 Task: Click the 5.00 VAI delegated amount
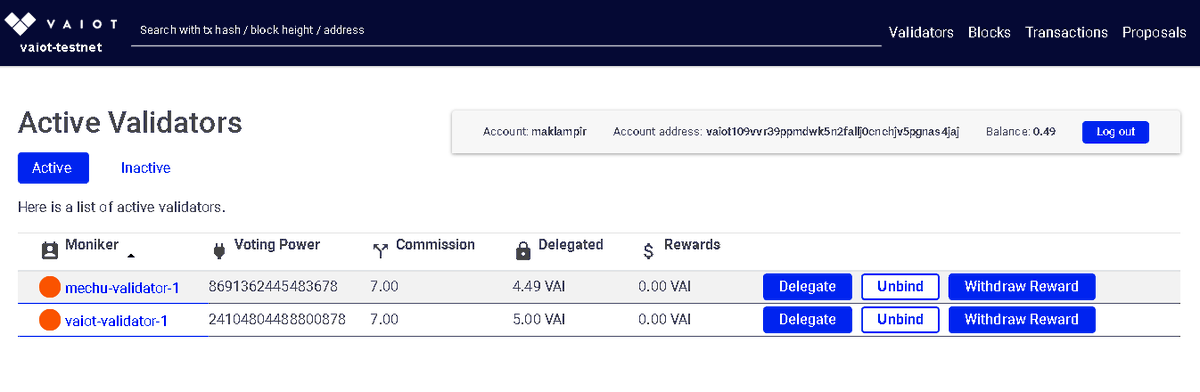coord(539,321)
